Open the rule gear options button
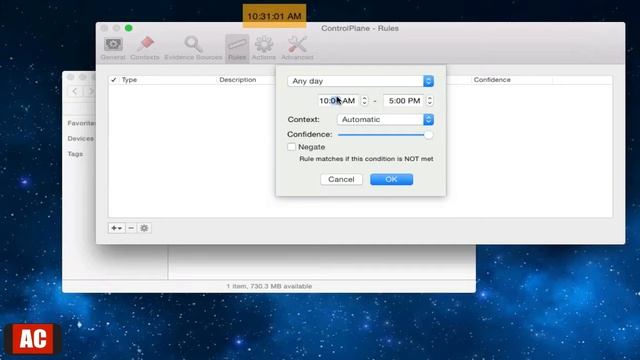Image resolution: width=640 pixels, height=360 pixels. click(x=144, y=228)
